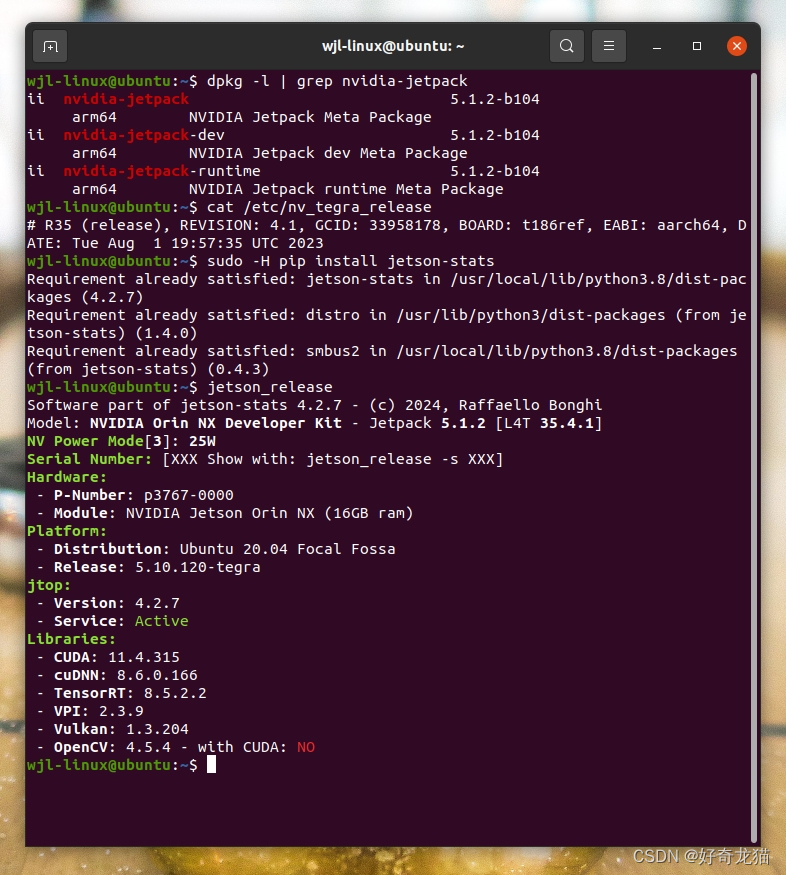The width and height of the screenshot is (786, 875).
Task: Click the 'Hardware:' heading
Action: (67, 477)
